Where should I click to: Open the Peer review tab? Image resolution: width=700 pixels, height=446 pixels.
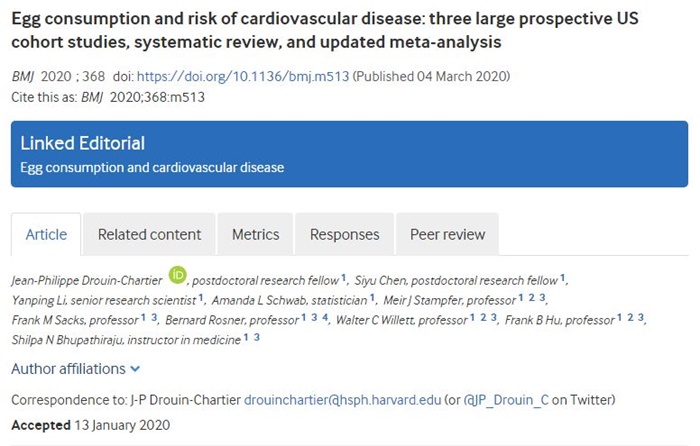(x=449, y=235)
